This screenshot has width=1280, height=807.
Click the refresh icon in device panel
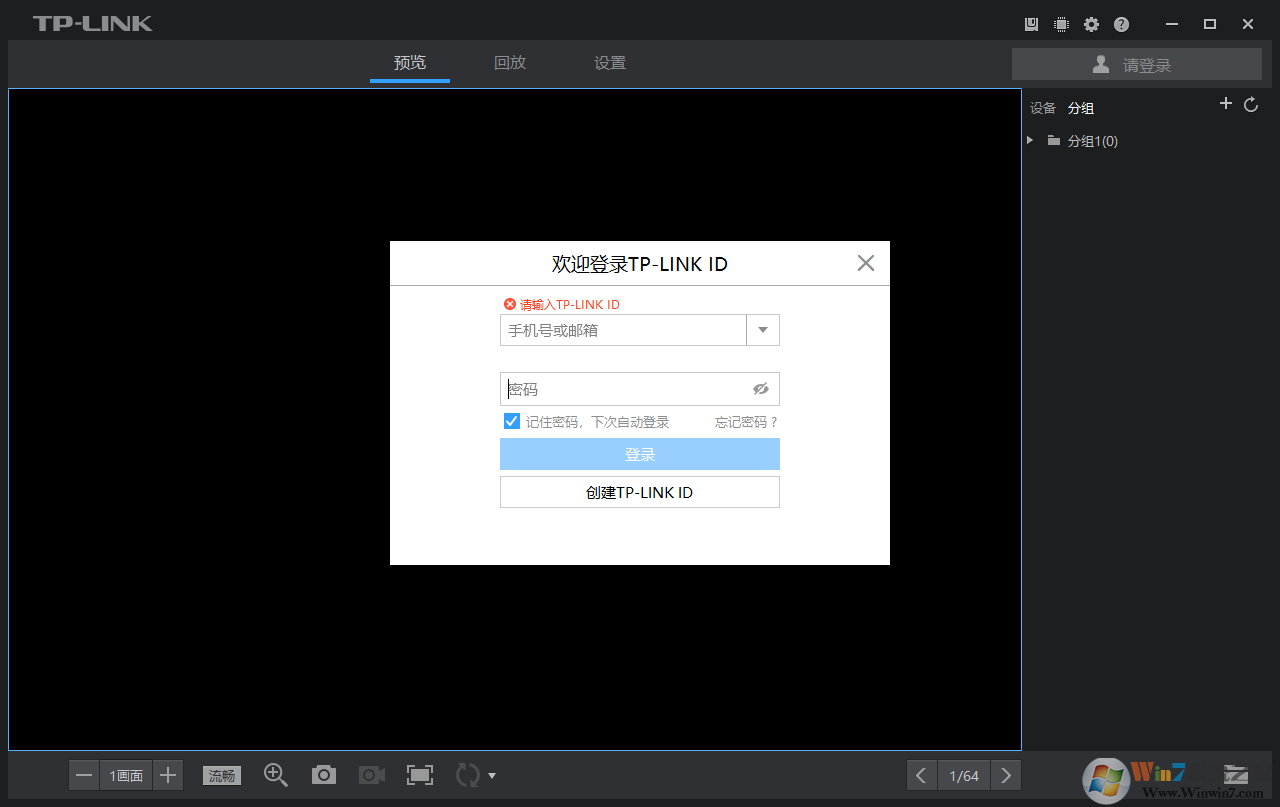point(1251,105)
